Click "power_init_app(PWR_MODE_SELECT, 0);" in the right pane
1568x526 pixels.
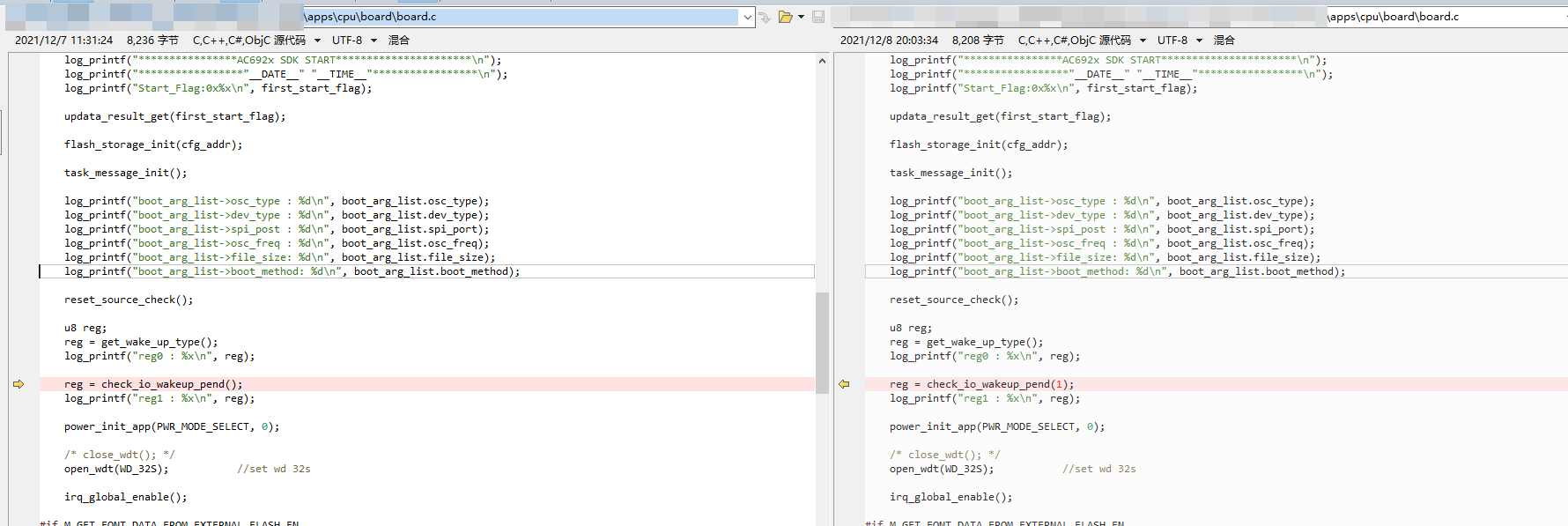[997, 426]
